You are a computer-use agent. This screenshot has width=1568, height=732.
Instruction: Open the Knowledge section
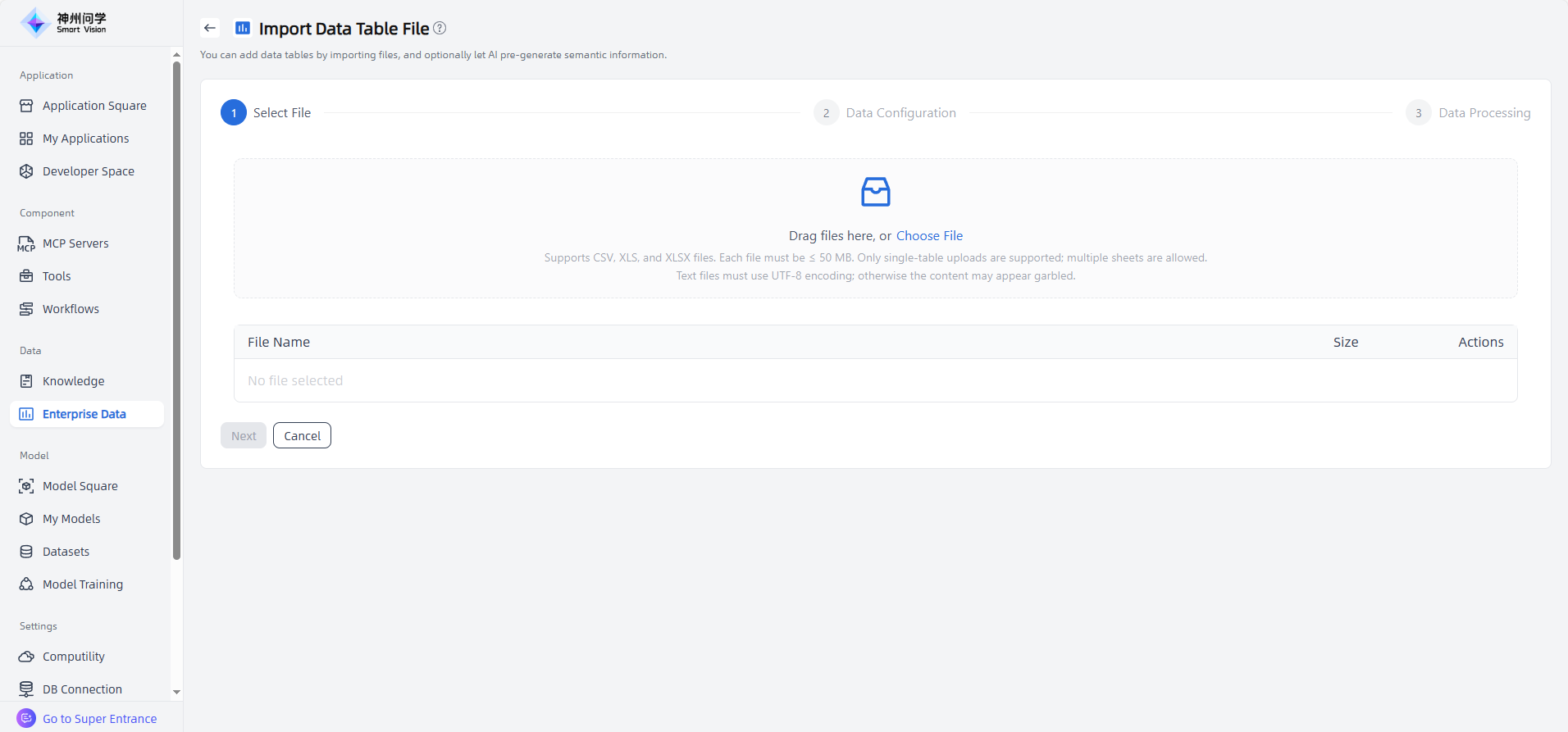click(x=74, y=381)
